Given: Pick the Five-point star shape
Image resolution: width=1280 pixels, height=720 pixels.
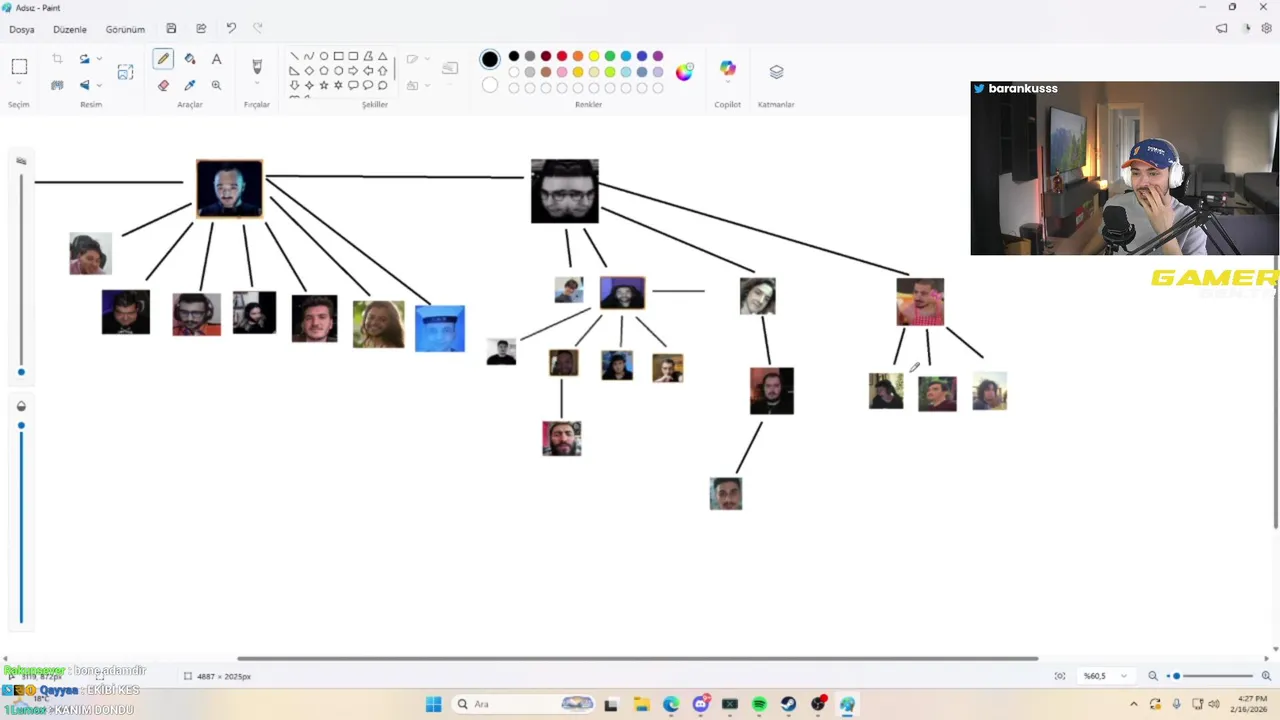Looking at the screenshot, I should pyautogui.click(x=324, y=85).
